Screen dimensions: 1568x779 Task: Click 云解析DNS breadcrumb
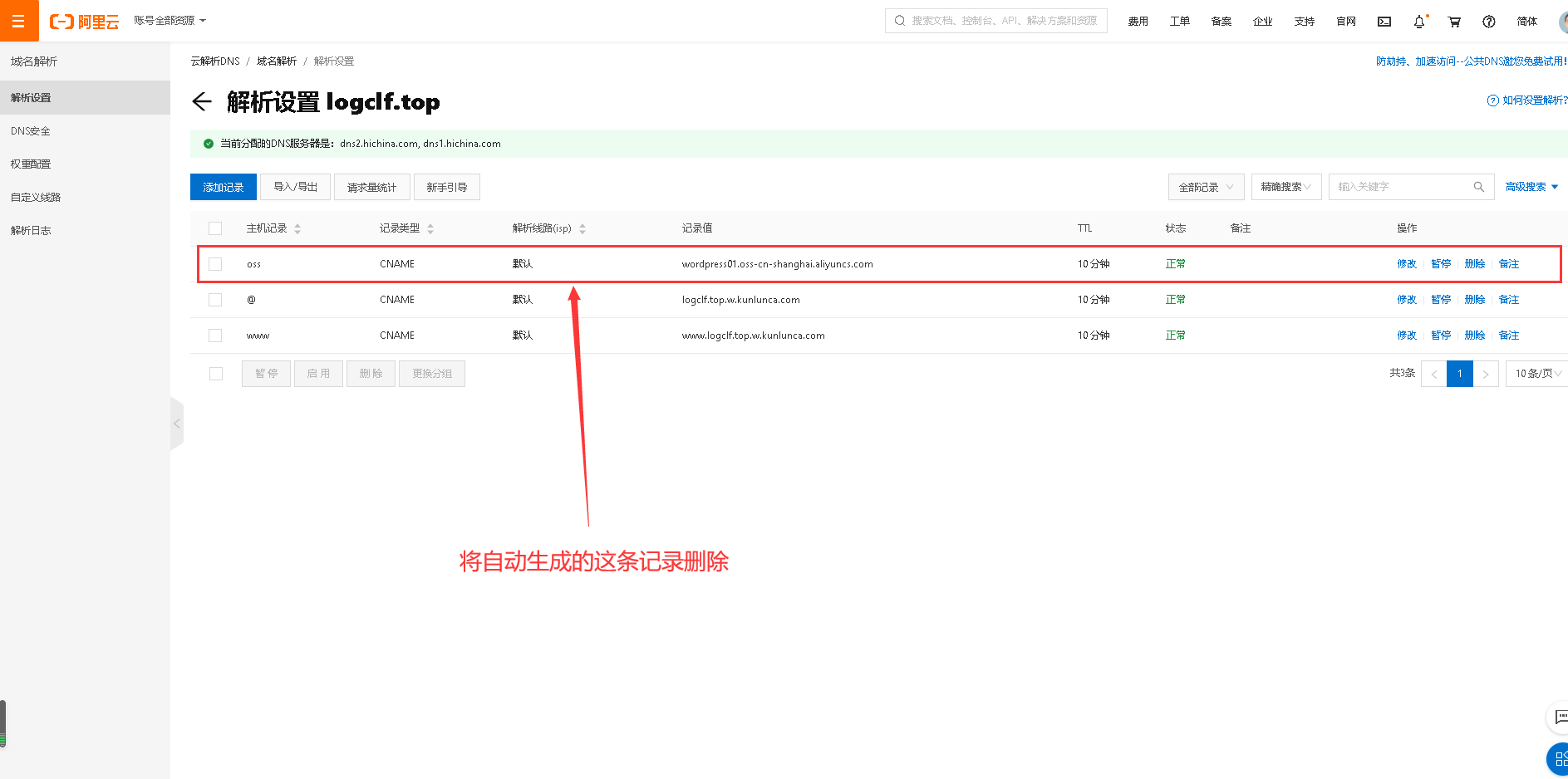[215, 61]
